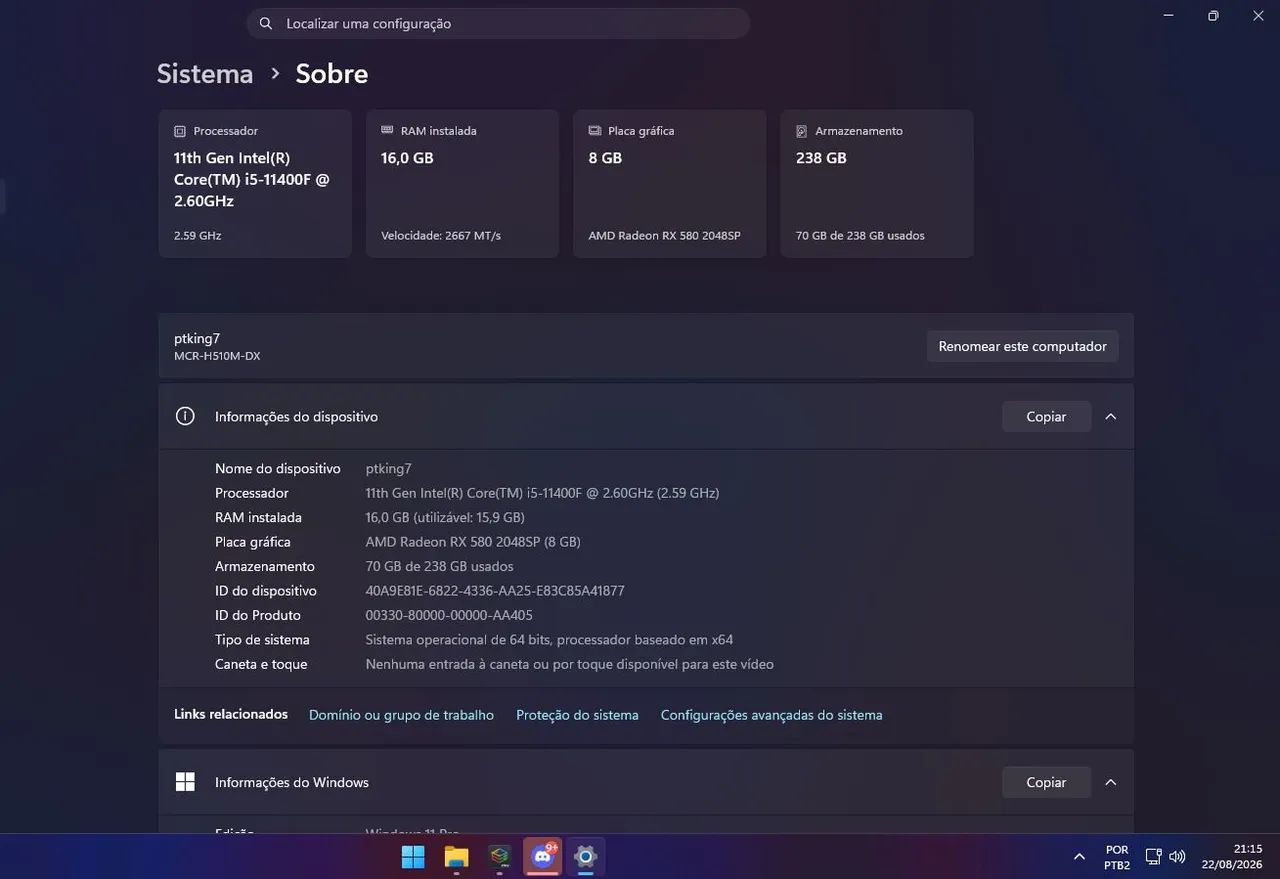This screenshot has width=1280, height=879.
Task: Click '16,0 GB (utilizável: 15,9 GB)' value
Action: coord(445,518)
